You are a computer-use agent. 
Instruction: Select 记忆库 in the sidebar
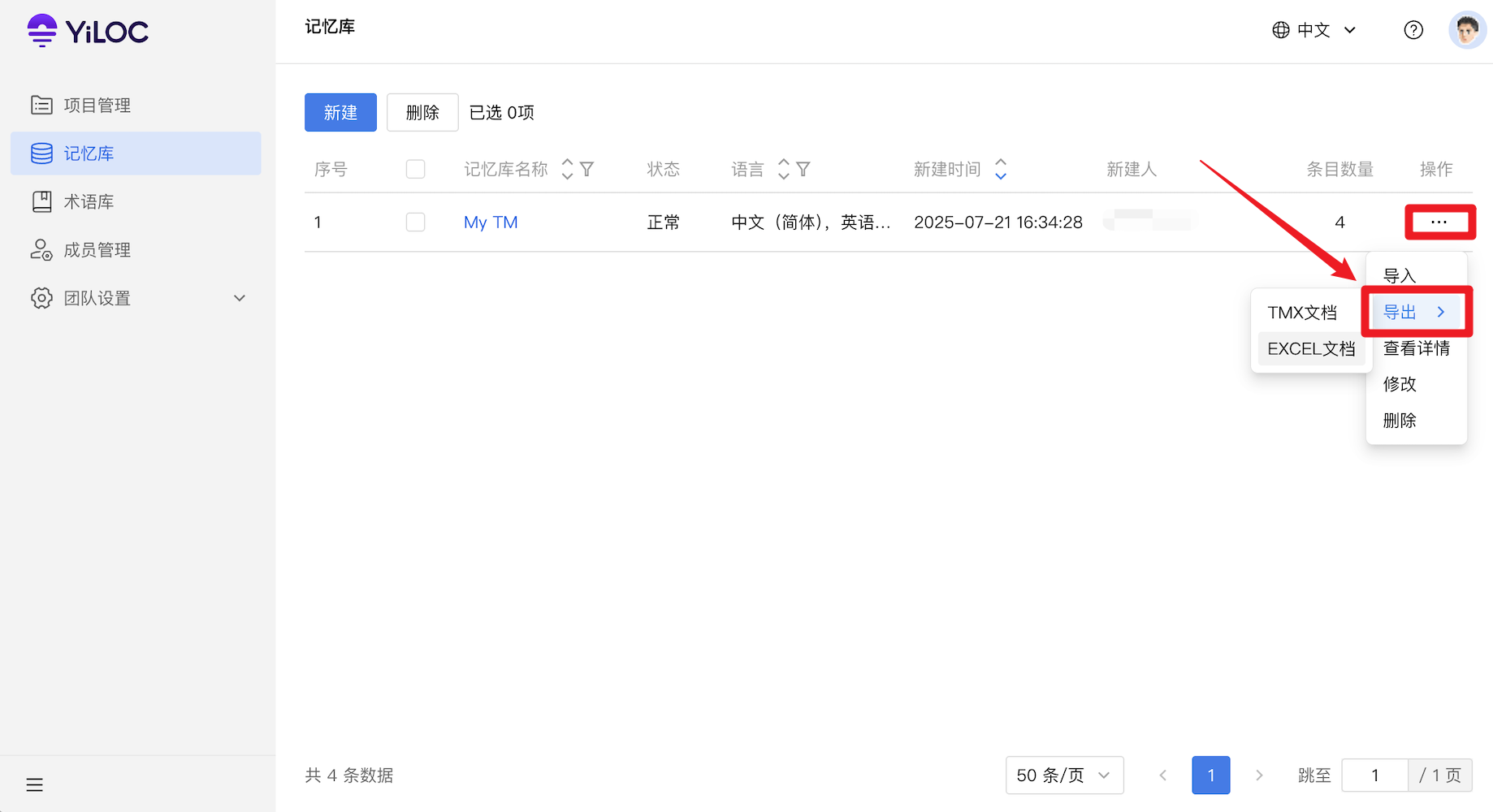pos(136,153)
